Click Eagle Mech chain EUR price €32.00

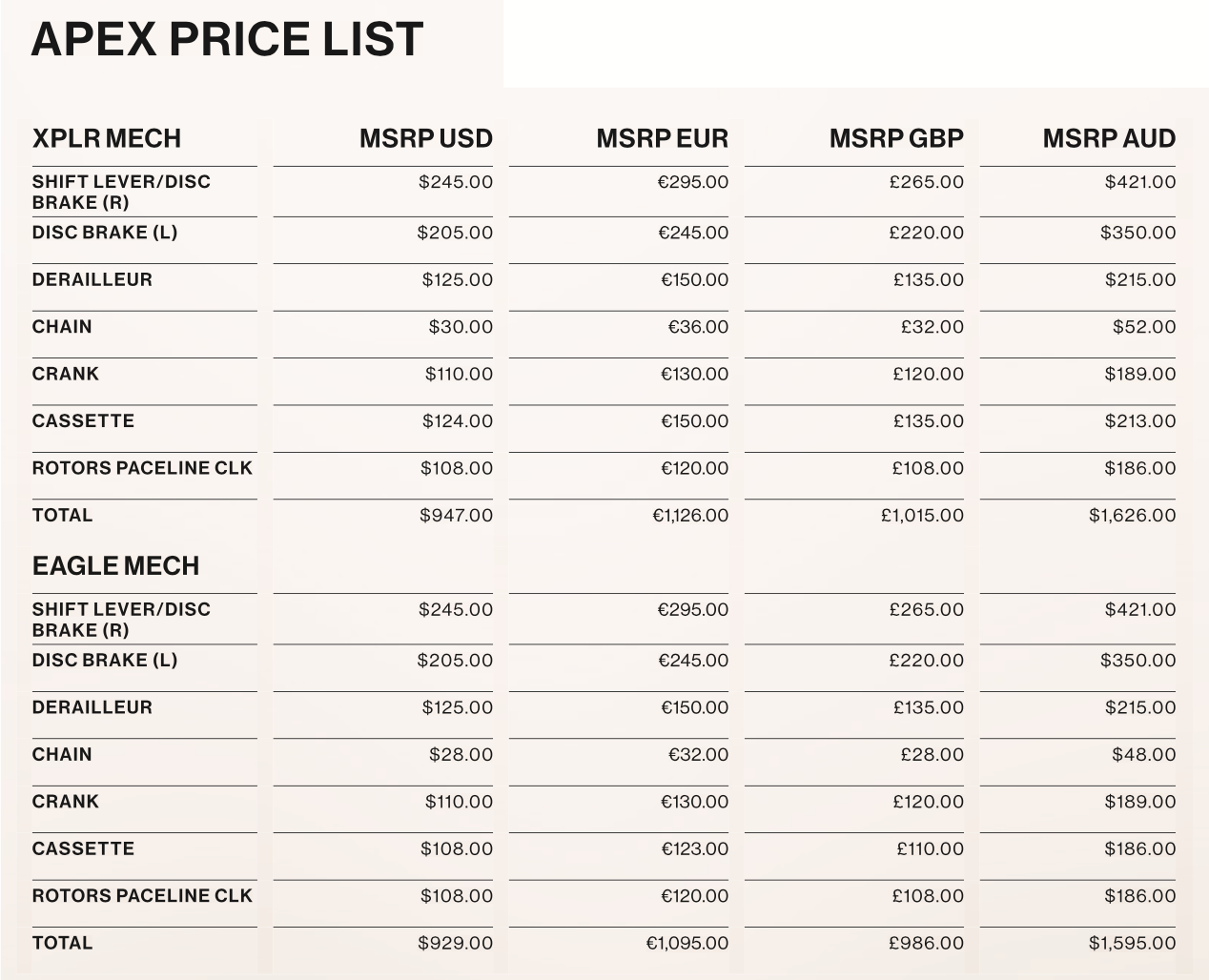[x=697, y=755]
